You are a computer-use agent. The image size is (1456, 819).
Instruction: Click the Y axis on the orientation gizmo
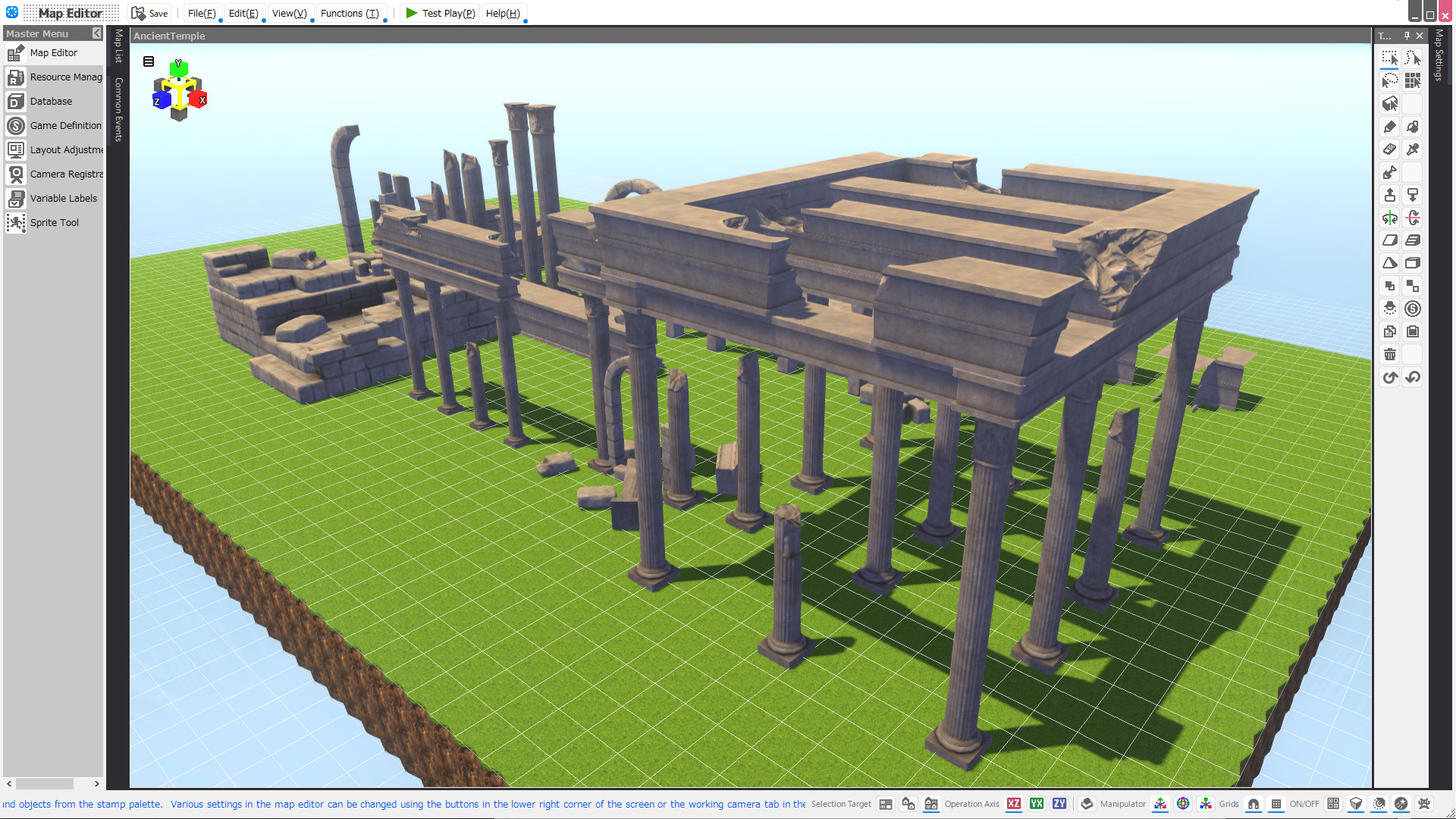(x=179, y=70)
